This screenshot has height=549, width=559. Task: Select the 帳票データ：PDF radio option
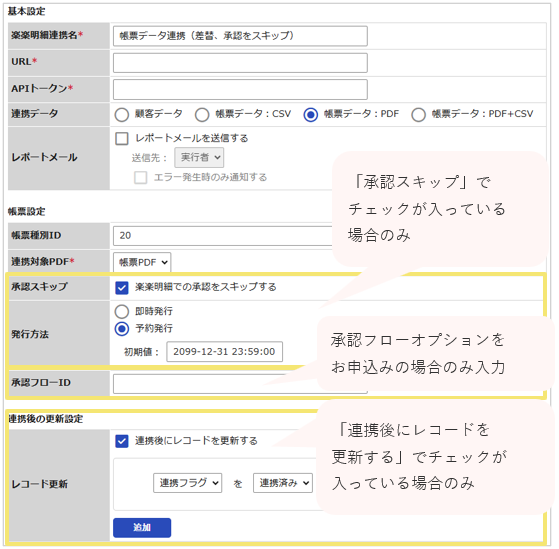coord(311,115)
